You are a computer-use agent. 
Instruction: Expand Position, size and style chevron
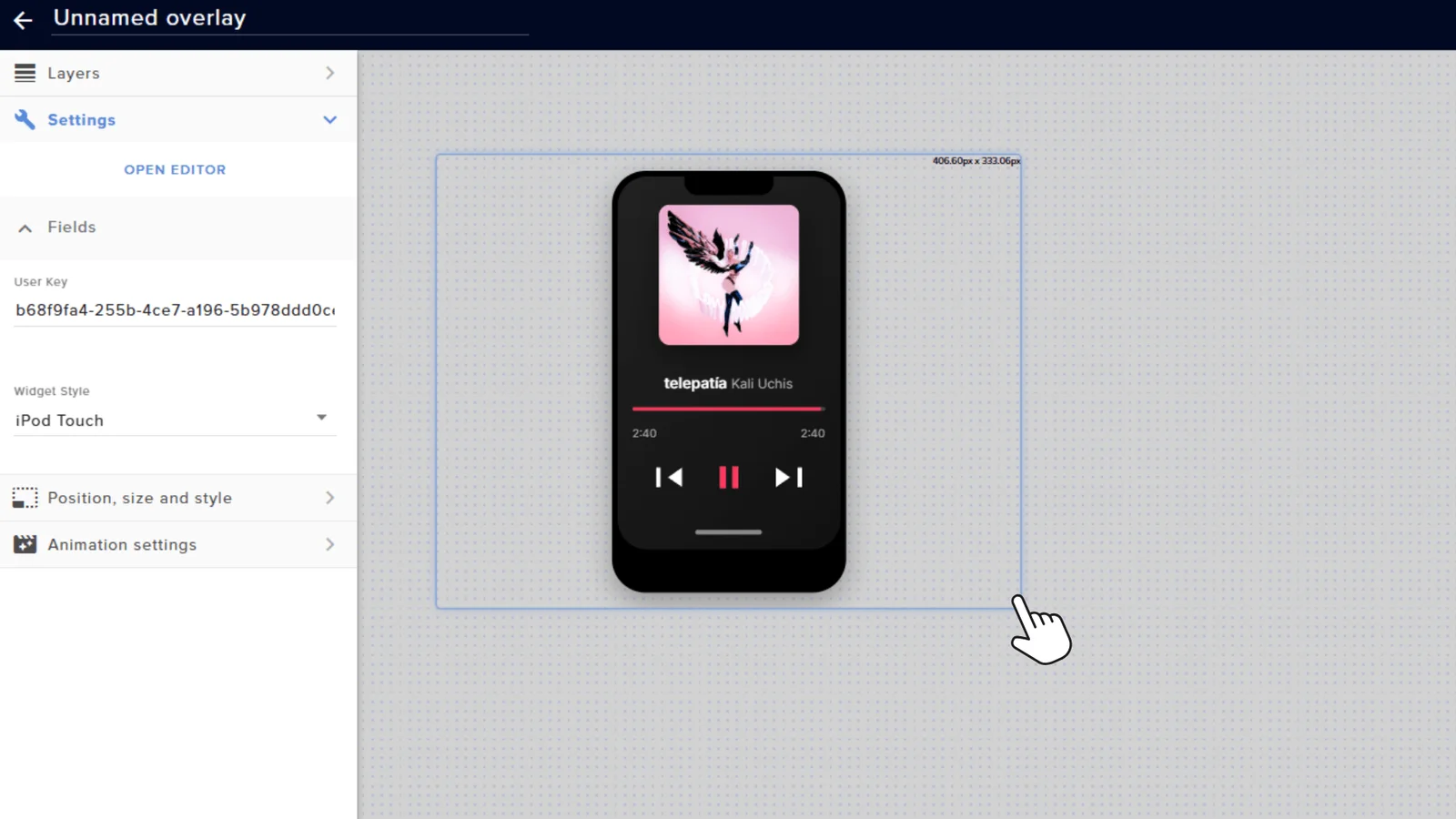(x=329, y=498)
